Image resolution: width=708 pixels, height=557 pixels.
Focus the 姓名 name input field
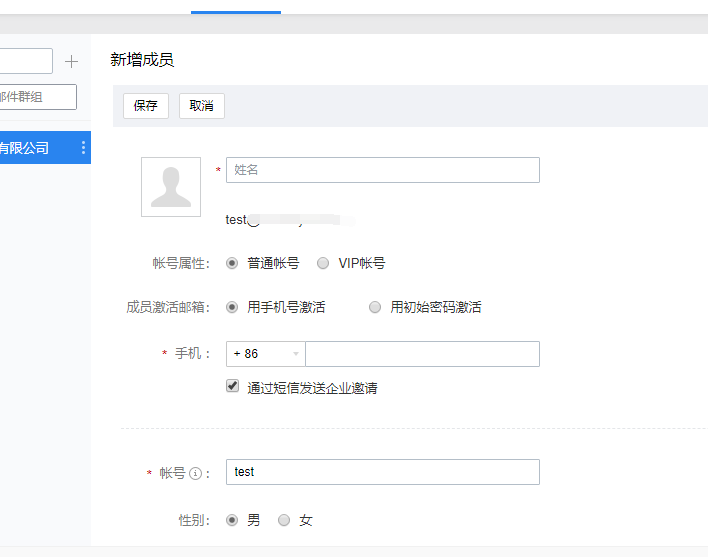tap(382, 170)
